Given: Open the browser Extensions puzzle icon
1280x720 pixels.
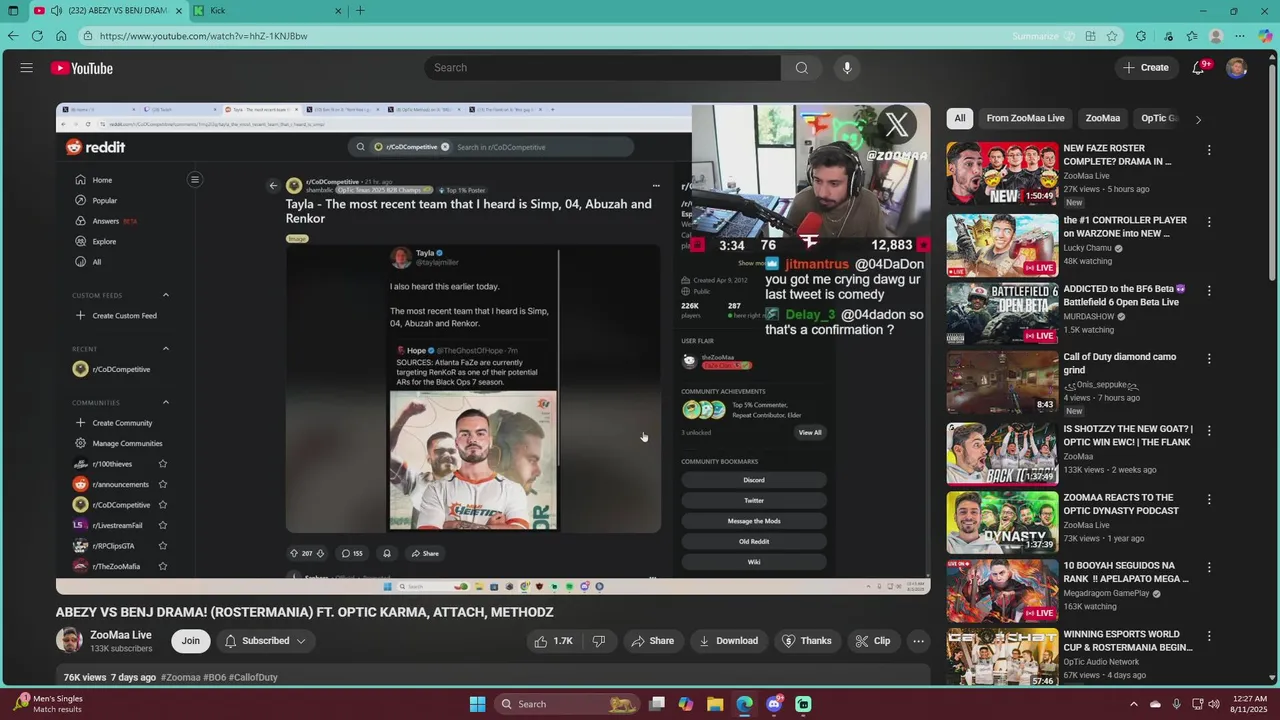Looking at the screenshot, I should coord(1141,36).
